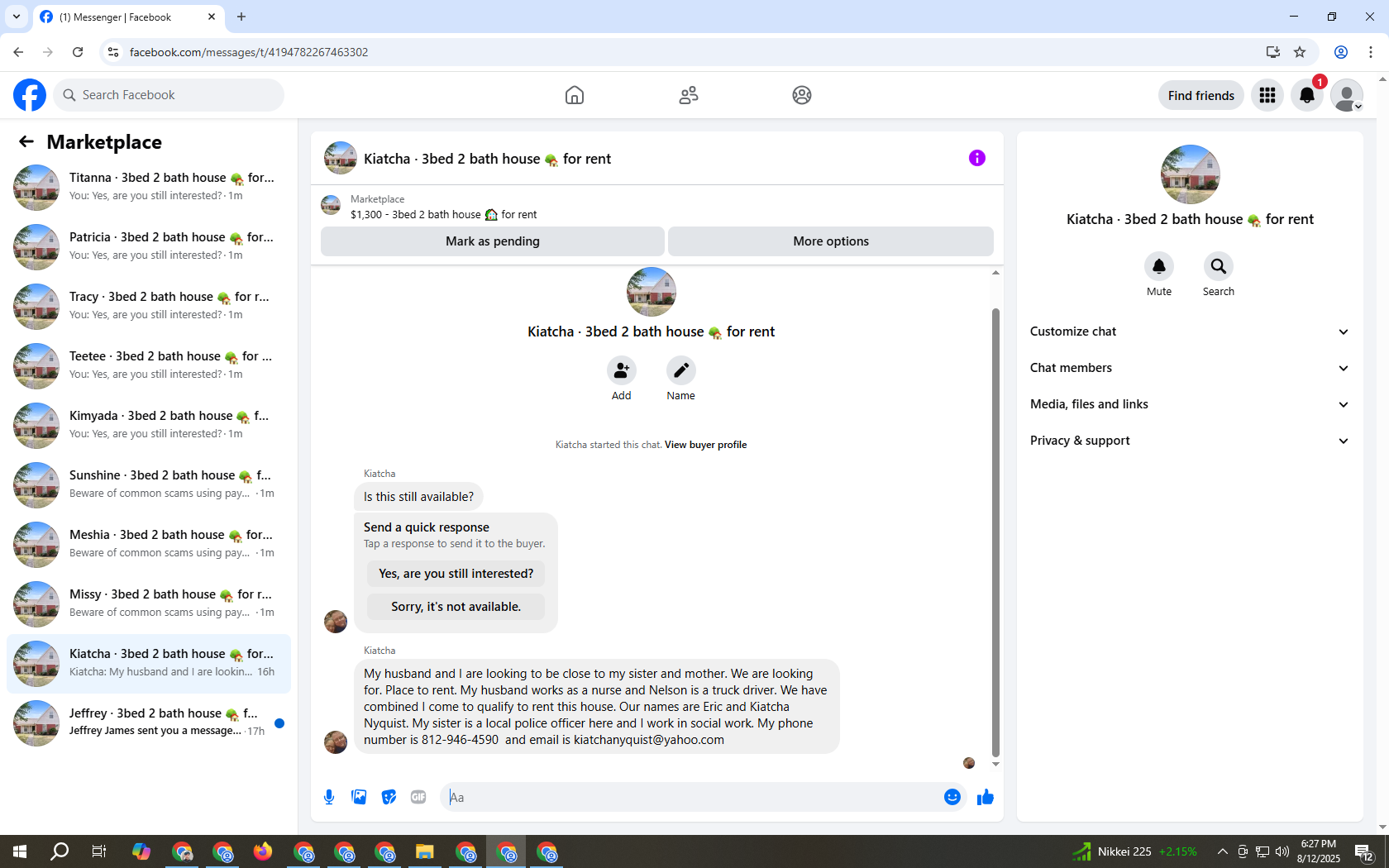Open Meshia conversation in list
The image size is (1389, 868).
tap(149, 545)
